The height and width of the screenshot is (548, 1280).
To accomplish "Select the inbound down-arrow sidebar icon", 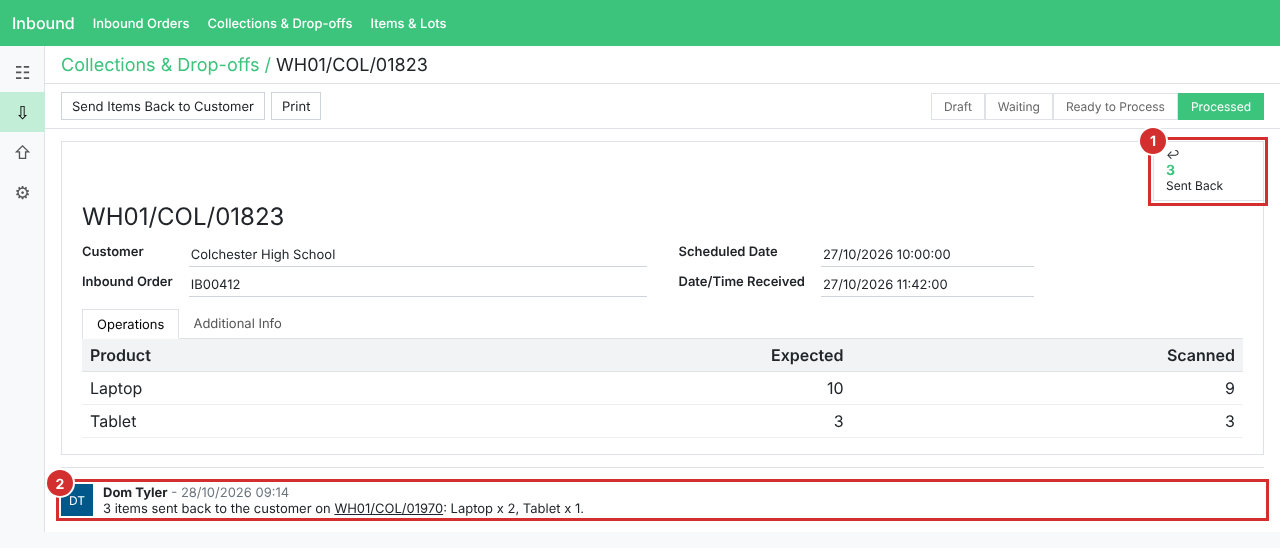I will [22, 112].
